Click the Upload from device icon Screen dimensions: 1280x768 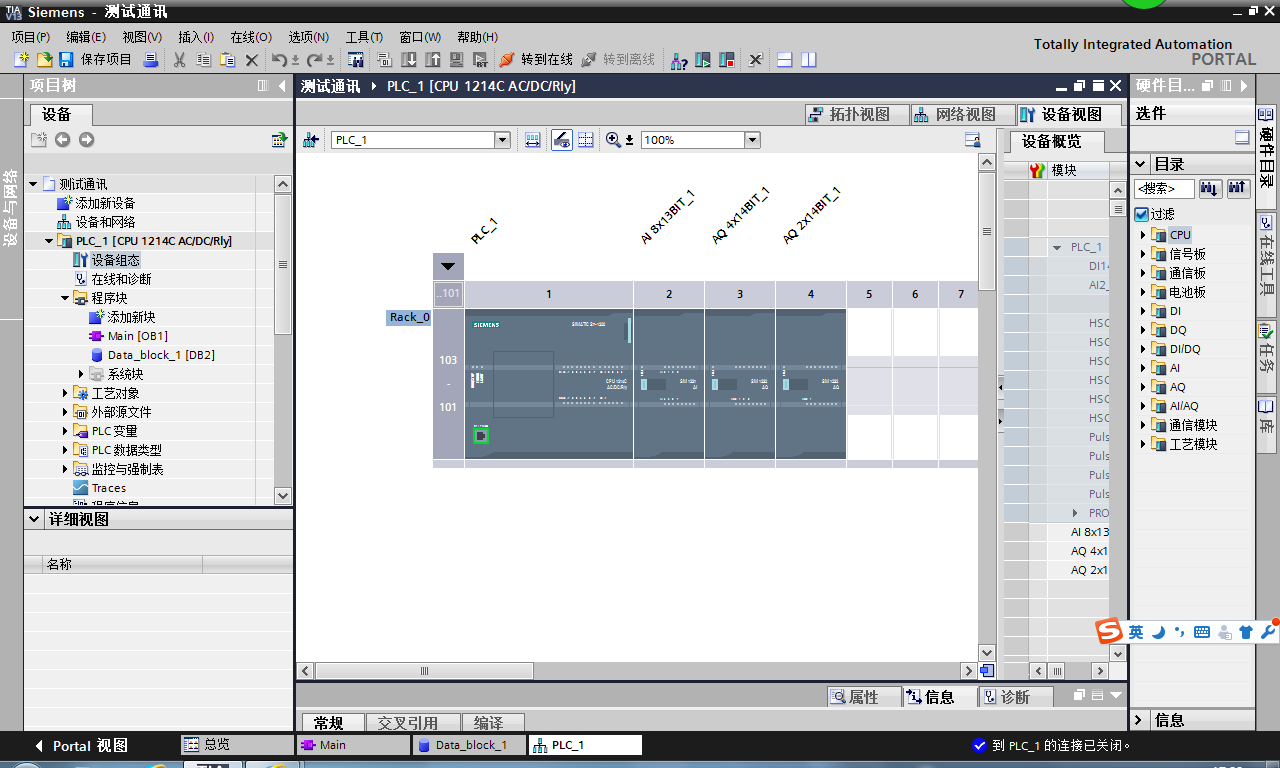coord(433,60)
